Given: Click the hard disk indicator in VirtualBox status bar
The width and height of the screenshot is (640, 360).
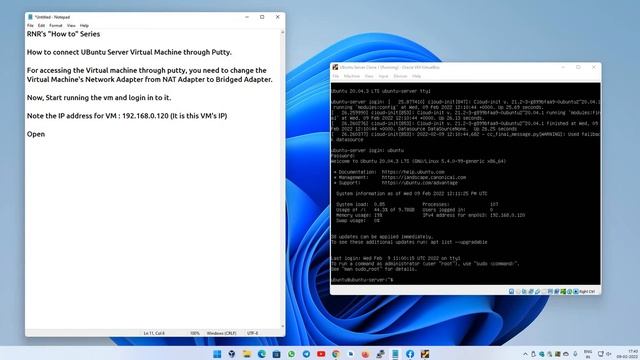Looking at the screenshot, I should point(511,291).
